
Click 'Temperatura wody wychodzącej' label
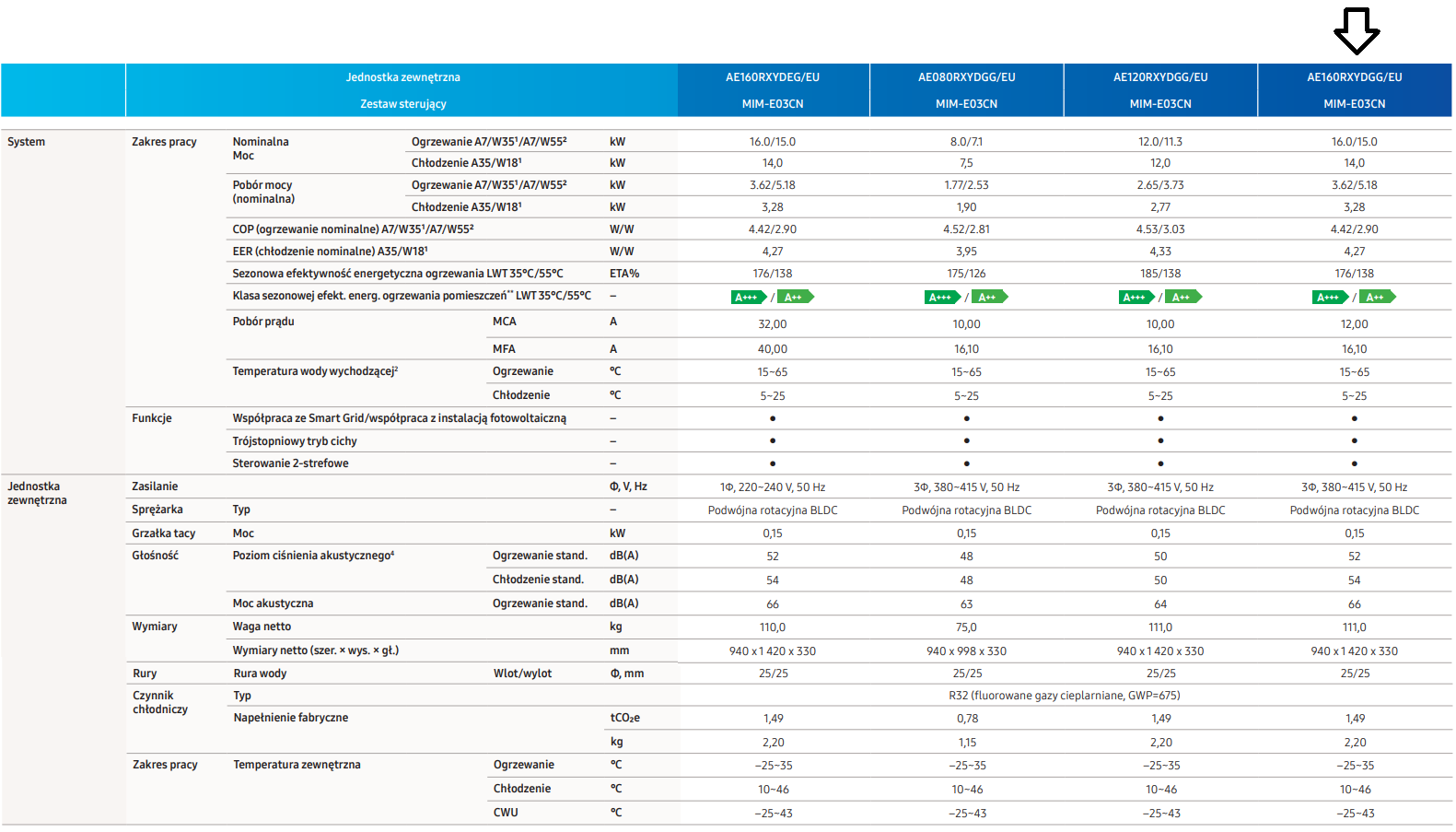pos(315,371)
